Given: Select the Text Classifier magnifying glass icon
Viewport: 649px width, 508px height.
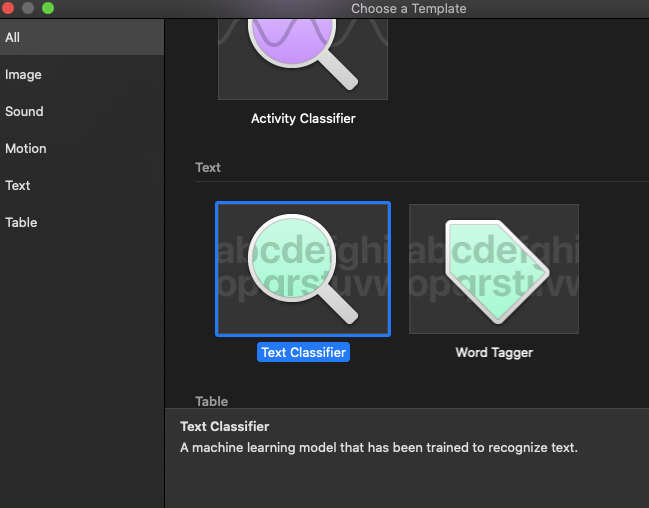Looking at the screenshot, I should pos(303,269).
